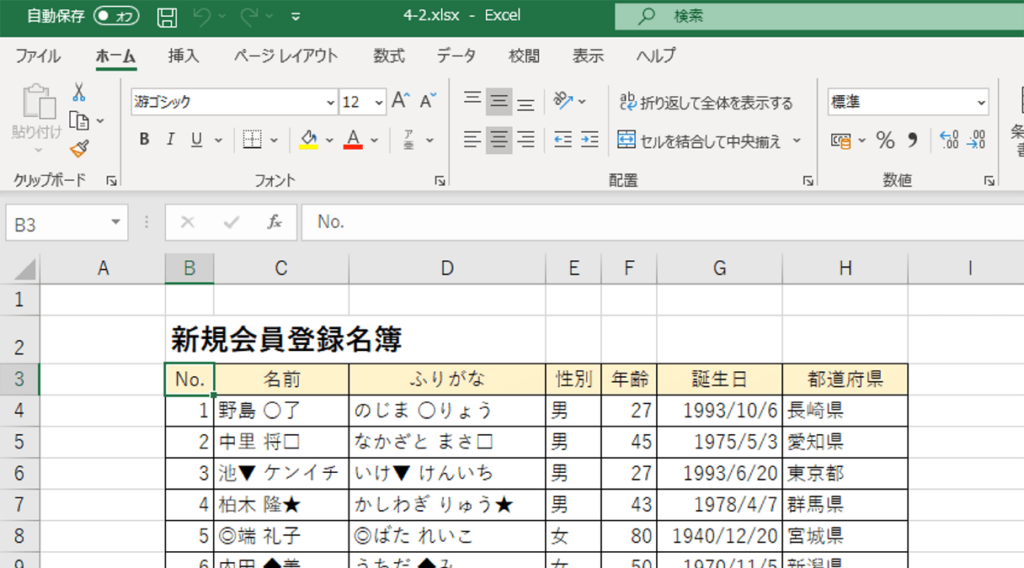Open font color palette dropdown arrow
1024x568 pixels.
tap(374, 140)
